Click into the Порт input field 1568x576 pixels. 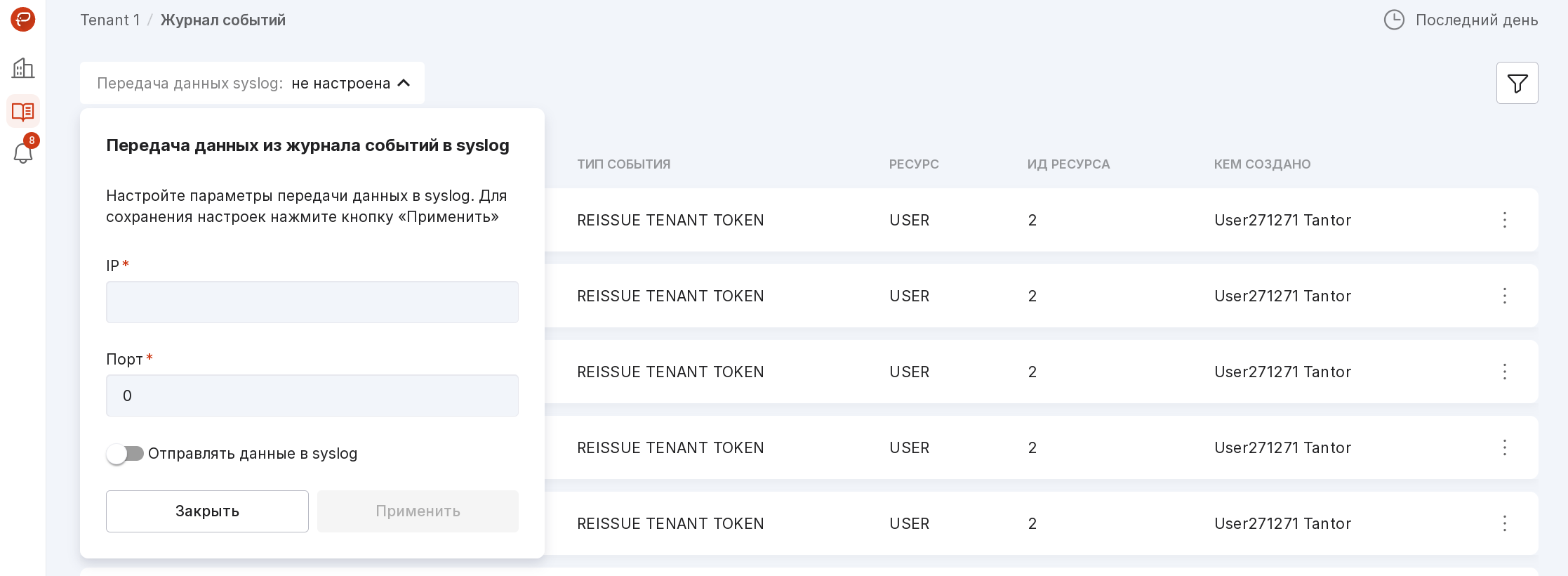pyautogui.click(x=312, y=395)
